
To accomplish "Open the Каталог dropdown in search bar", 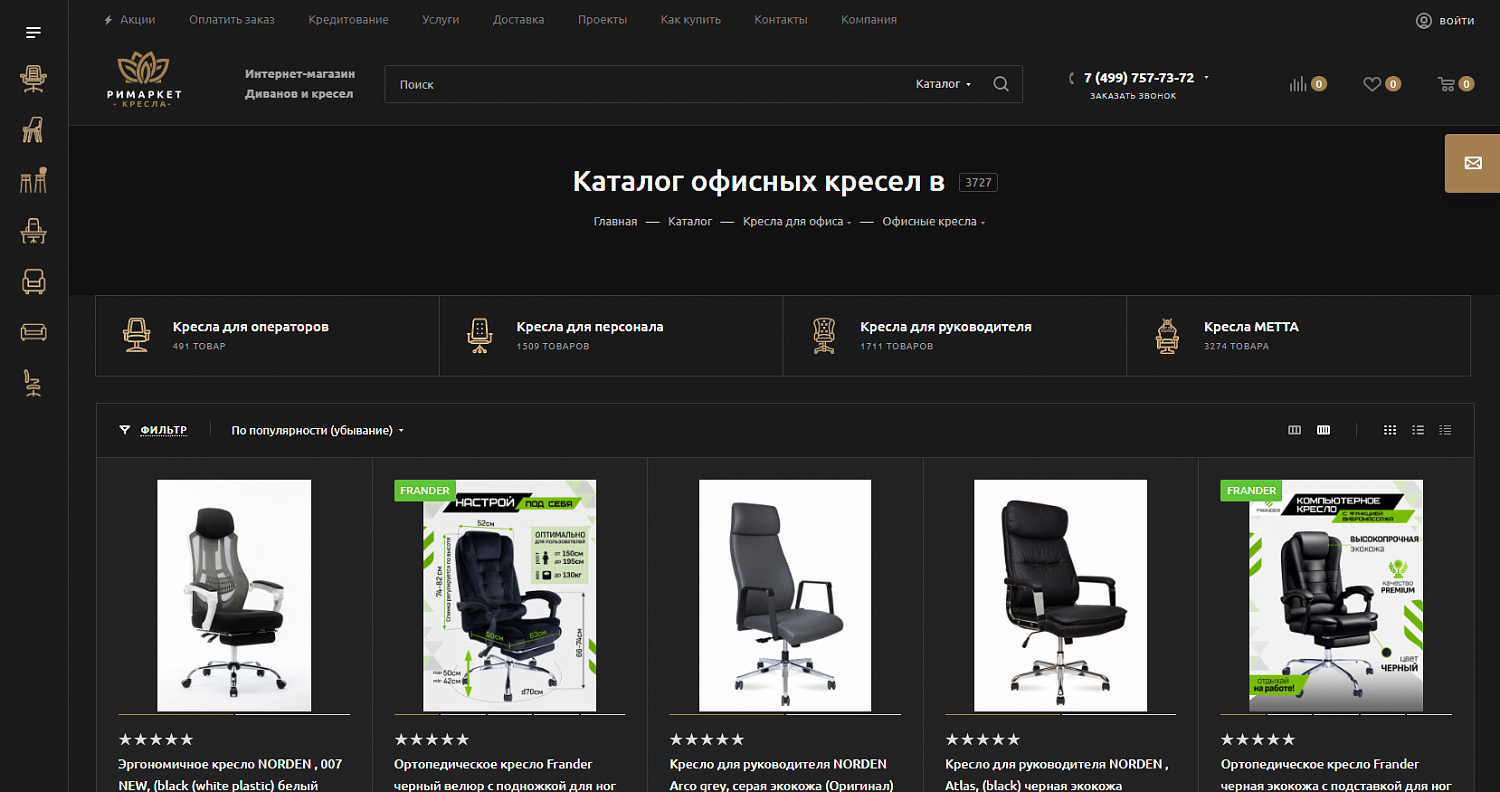I will (x=943, y=84).
